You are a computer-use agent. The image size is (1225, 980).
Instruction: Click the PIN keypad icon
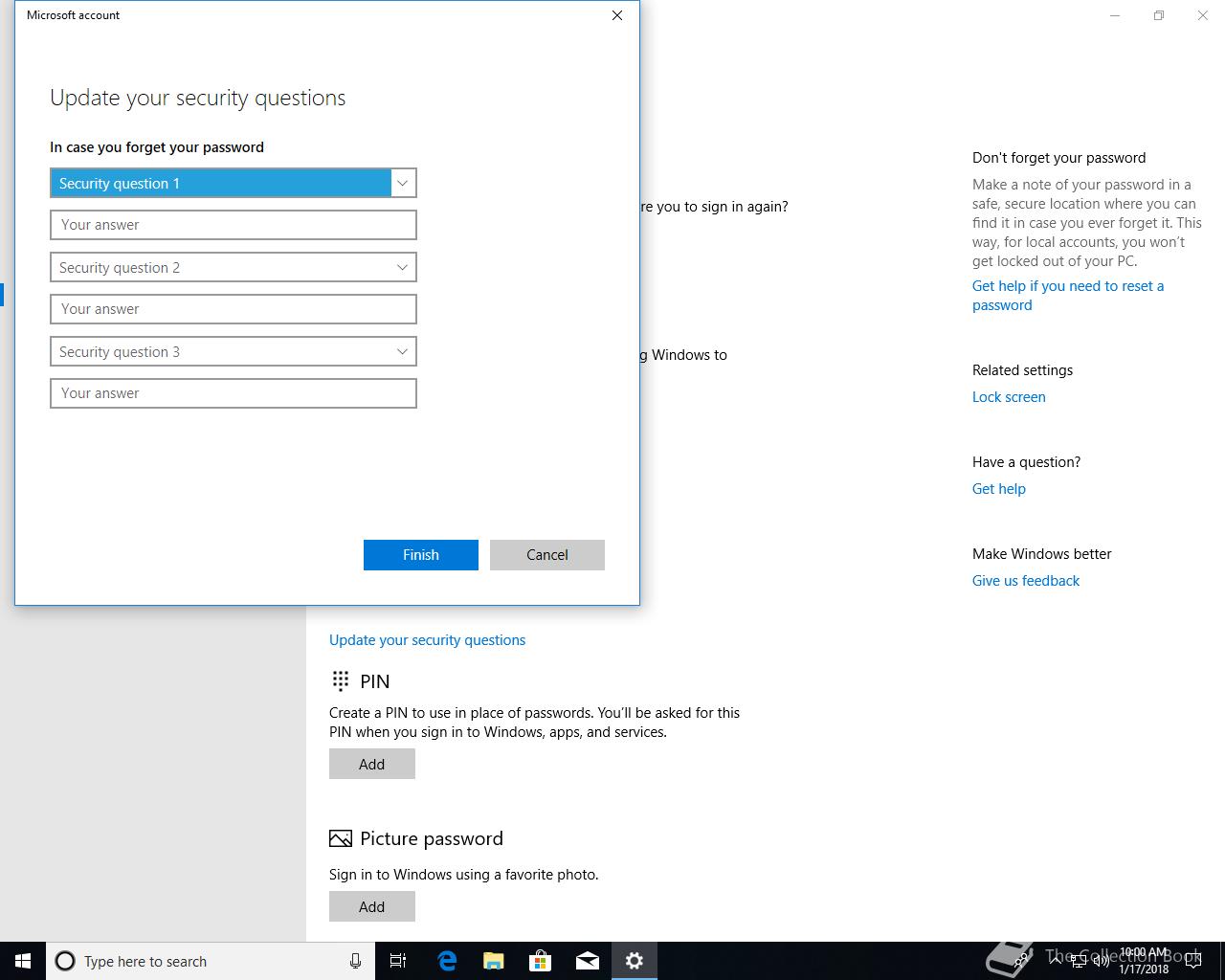coord(340,680)
